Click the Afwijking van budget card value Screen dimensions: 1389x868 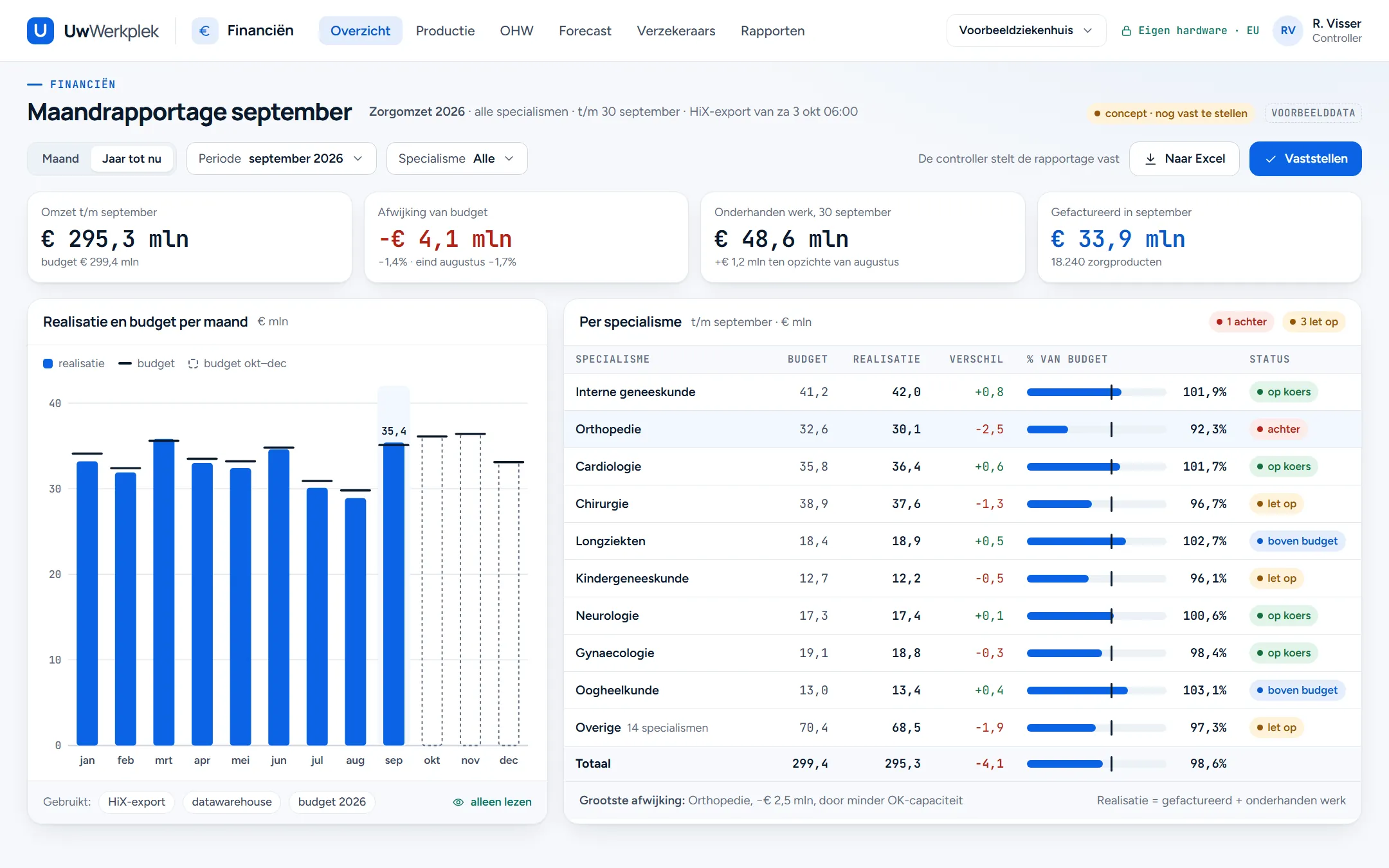click(445, 239)
